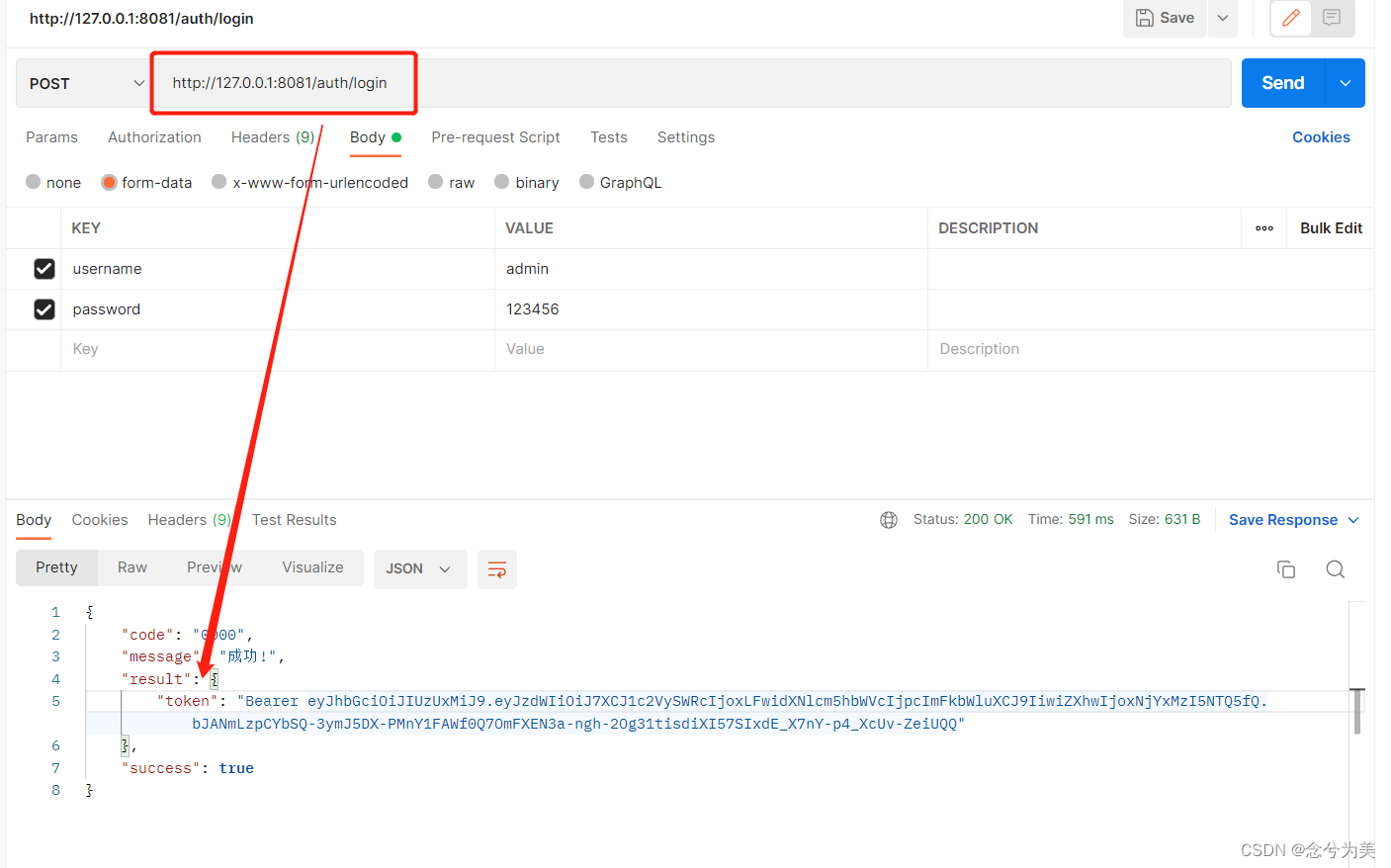
Task: Click the Time: 591 ms text
Action: coord(1071,519)
